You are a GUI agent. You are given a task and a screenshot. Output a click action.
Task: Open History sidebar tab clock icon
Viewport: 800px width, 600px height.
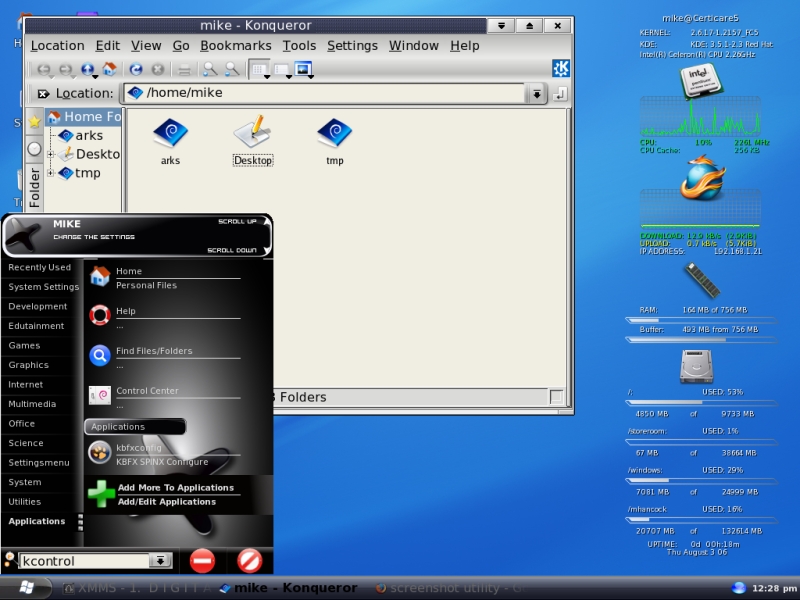[x=34, y=149]
